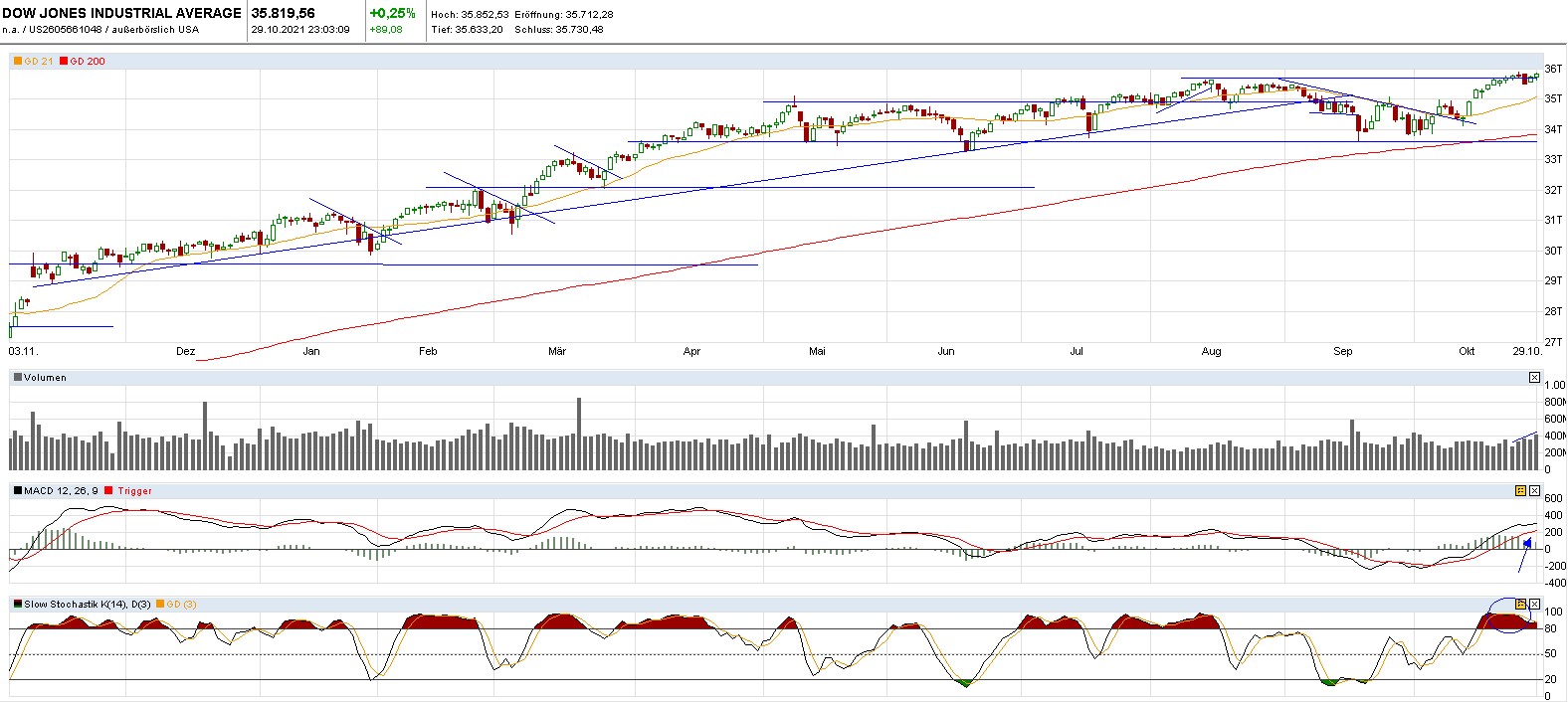Open Slow Stochastik settings icon

click(x=1520, y=605)
